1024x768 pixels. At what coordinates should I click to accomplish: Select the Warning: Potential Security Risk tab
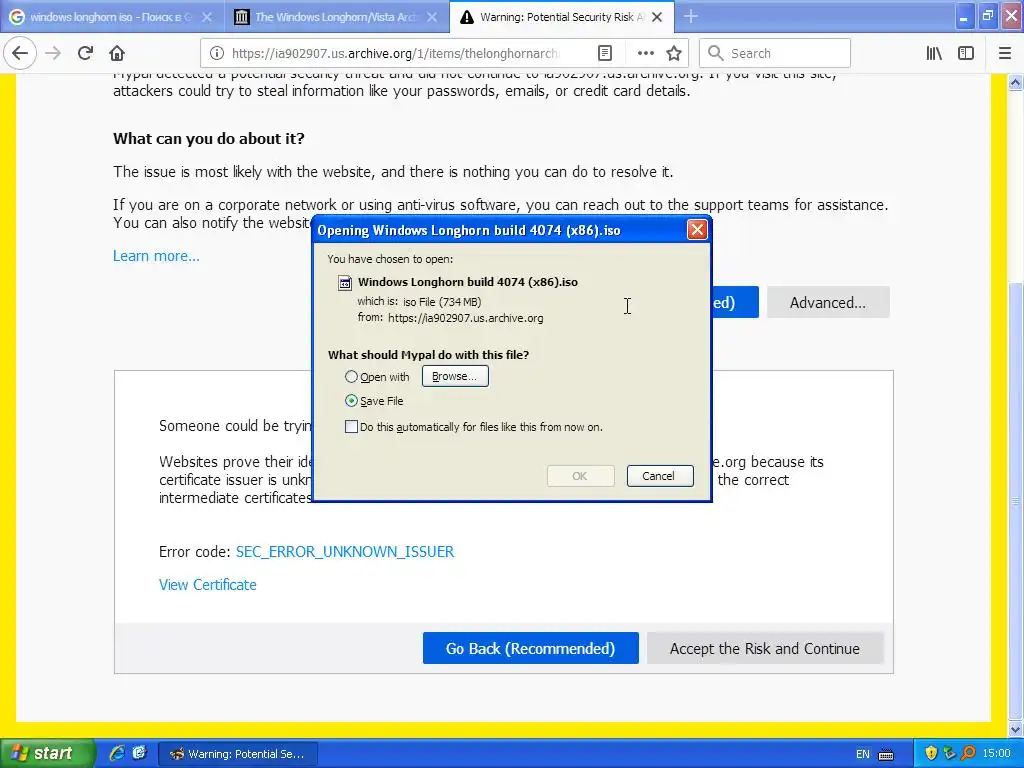click(x=562, y=17)
